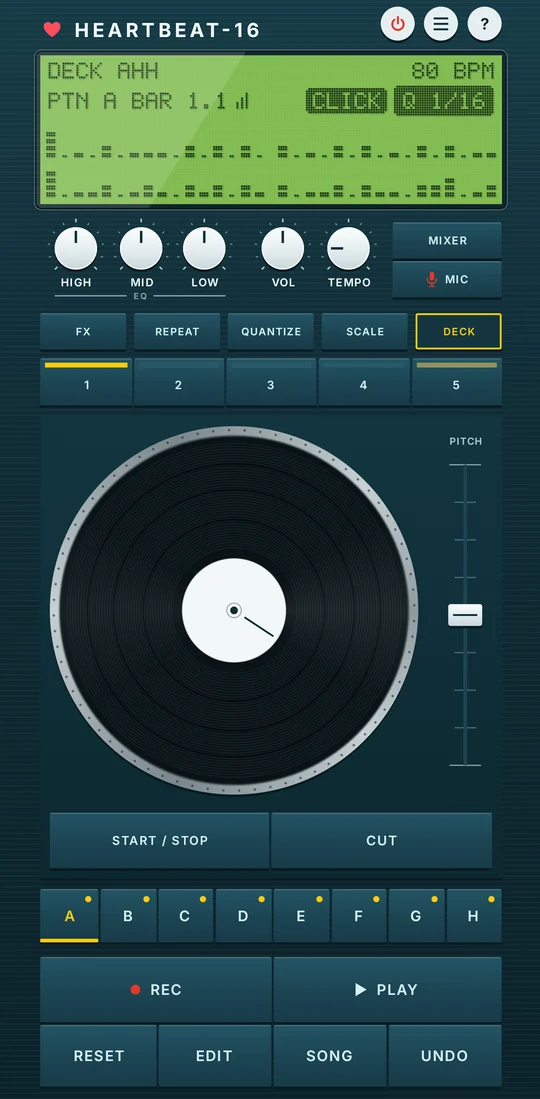Switch to the FX tab
Image resolution: width=540 pixels, height=1099 pixels.
pyautogui.click(x=83, y=332)
